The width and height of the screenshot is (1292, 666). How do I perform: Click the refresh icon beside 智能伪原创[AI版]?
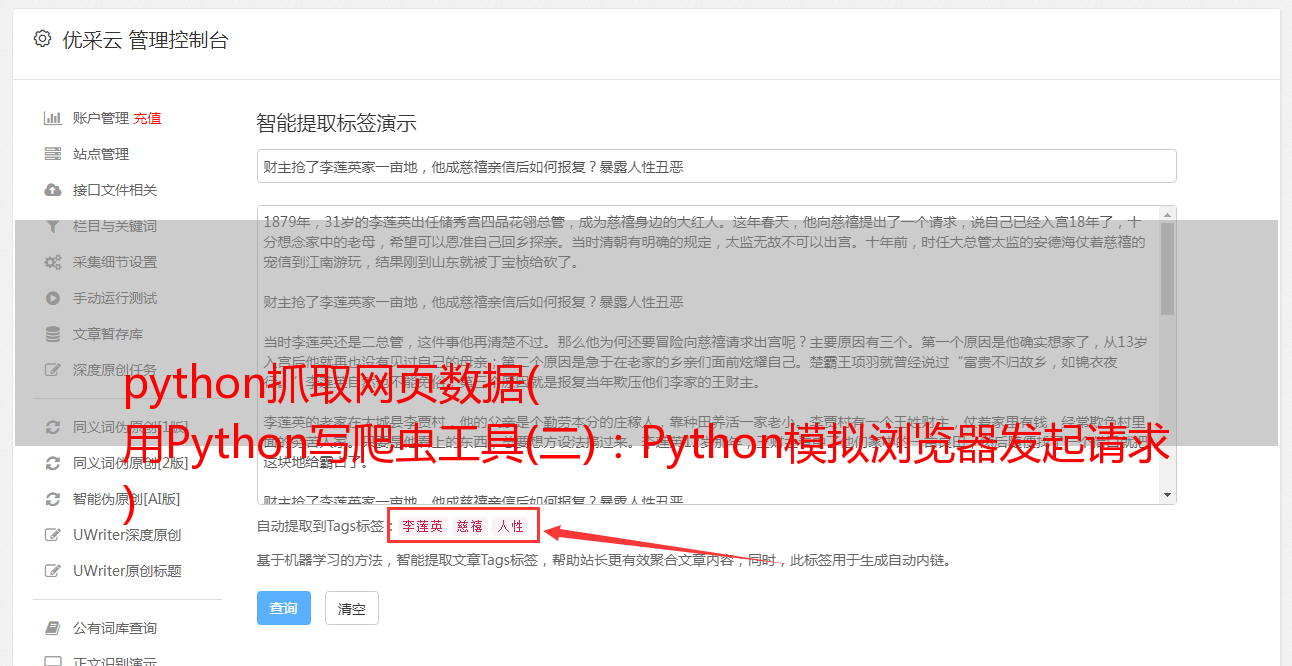(x=53, y=499)
